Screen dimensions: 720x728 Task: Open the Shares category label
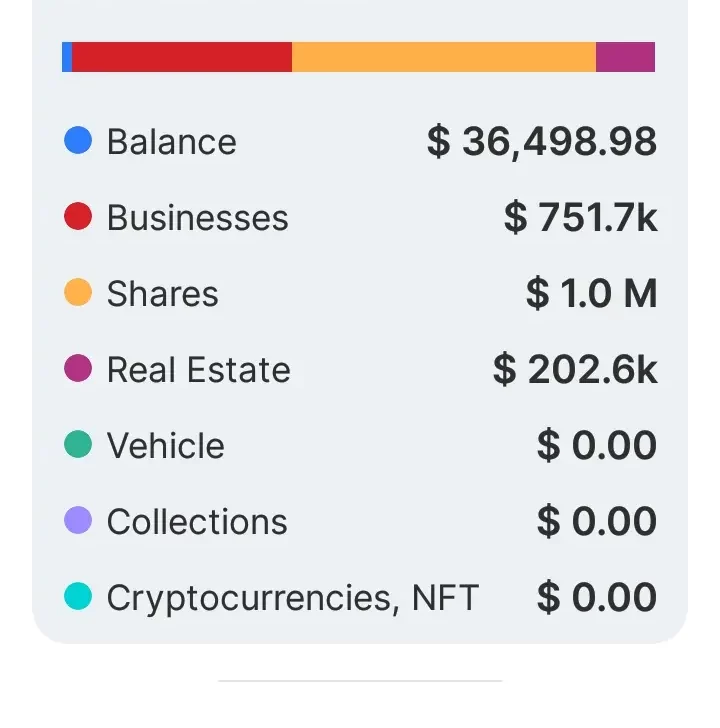click(162, 294)
